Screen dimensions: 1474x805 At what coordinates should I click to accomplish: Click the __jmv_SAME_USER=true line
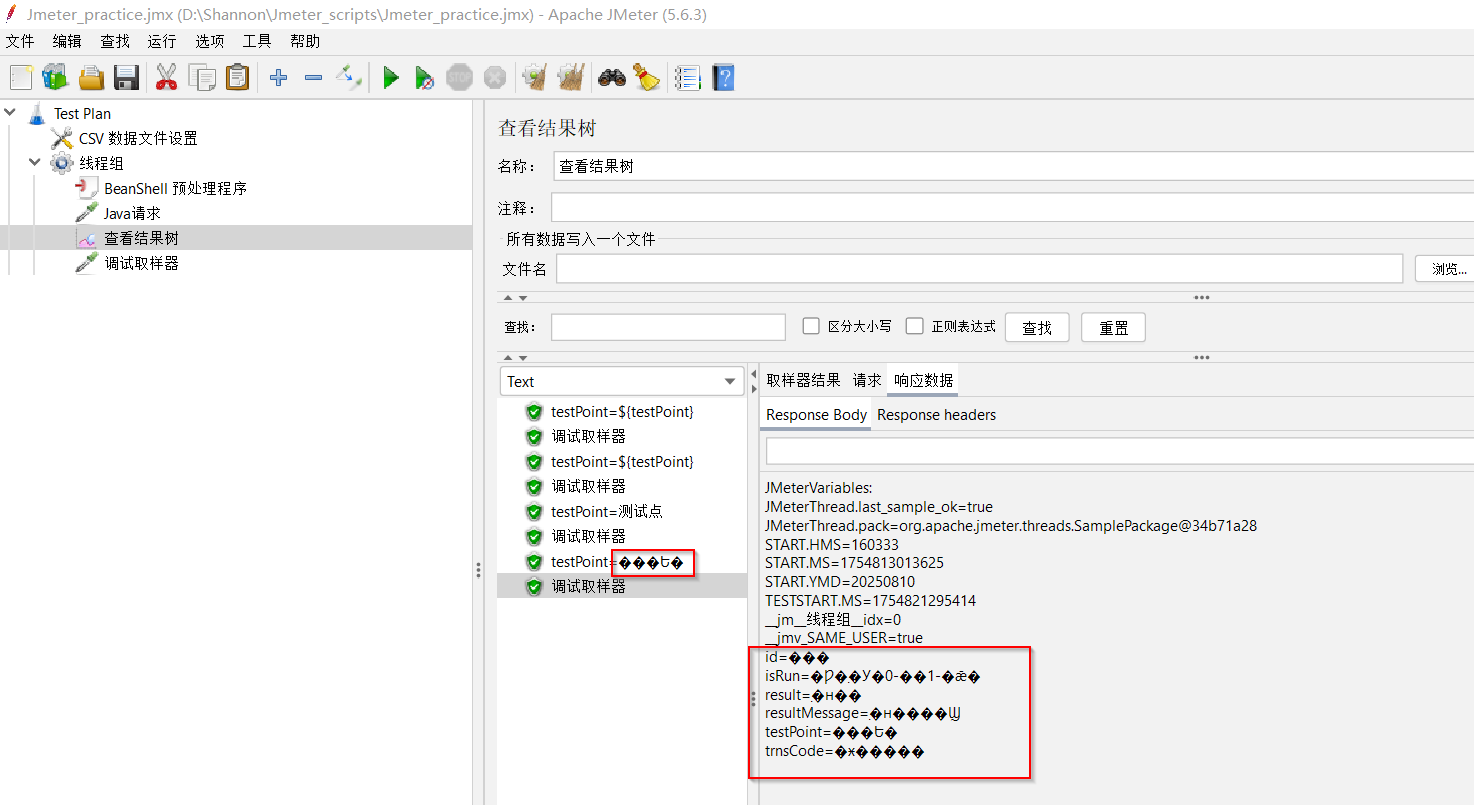click(x=843, y=638)
